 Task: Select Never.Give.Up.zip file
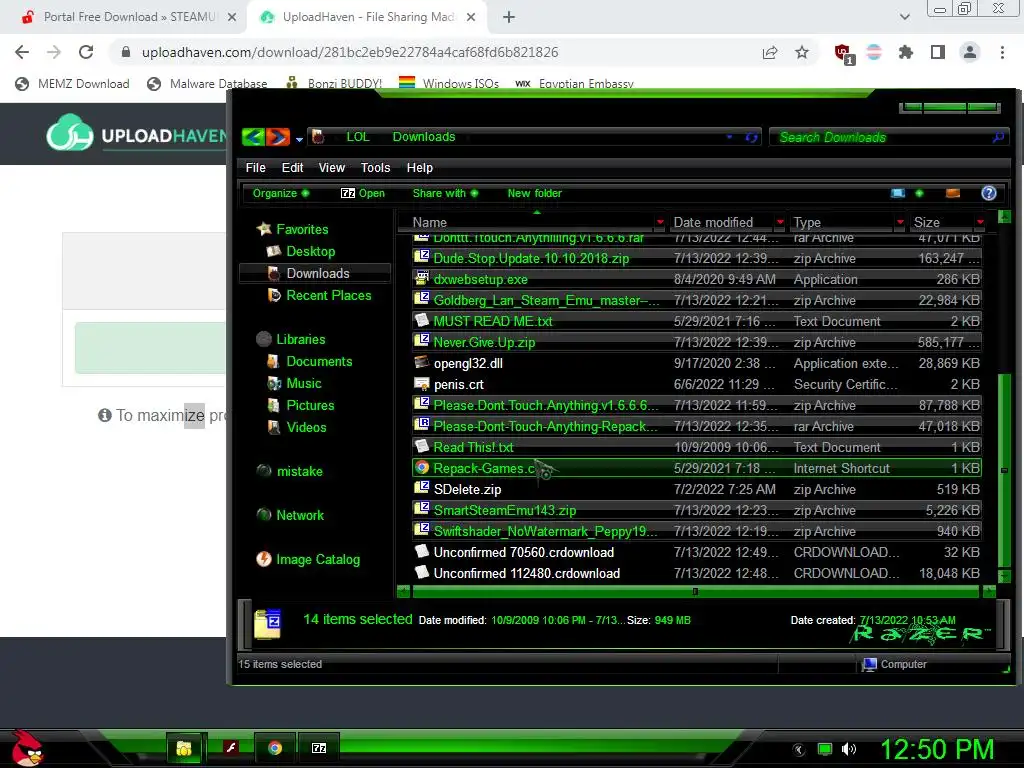click(x=484, y=342)
